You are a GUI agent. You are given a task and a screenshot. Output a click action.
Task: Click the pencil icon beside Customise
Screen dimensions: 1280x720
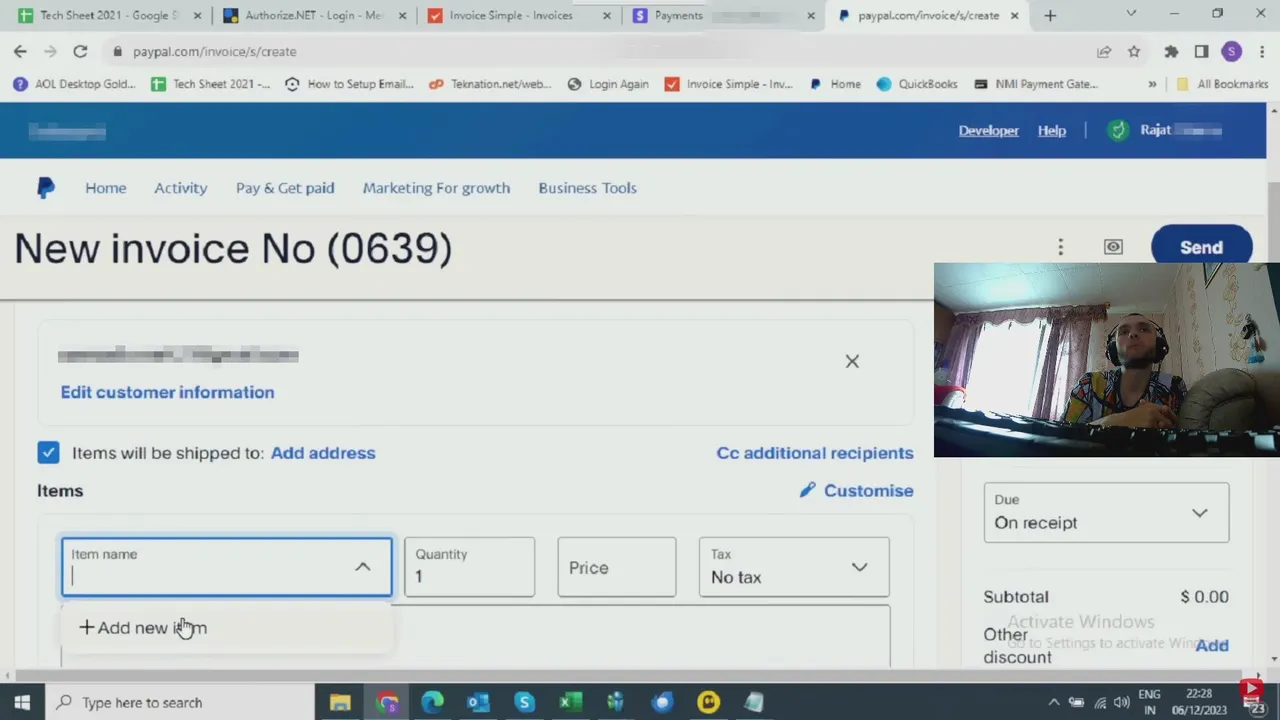808,490
